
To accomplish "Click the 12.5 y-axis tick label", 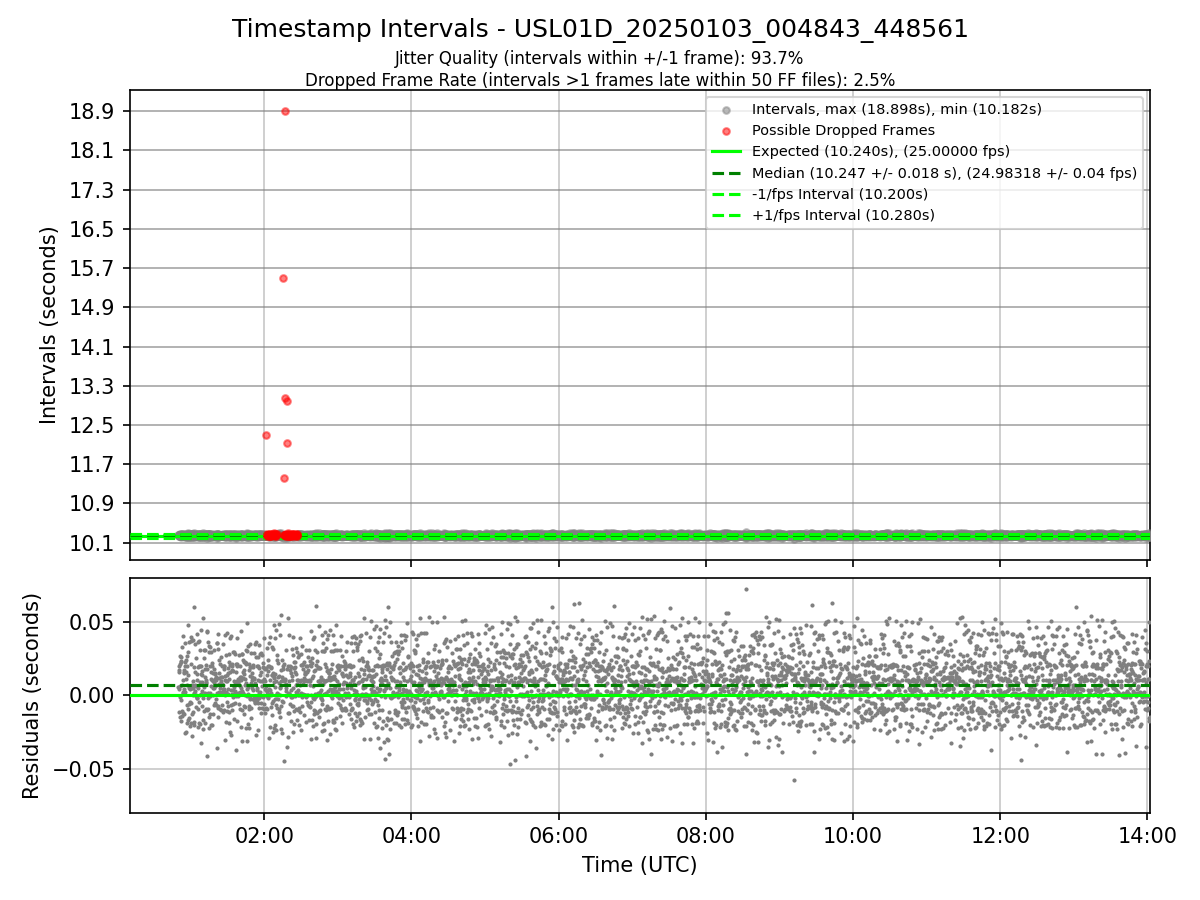I will click(93, 425).
